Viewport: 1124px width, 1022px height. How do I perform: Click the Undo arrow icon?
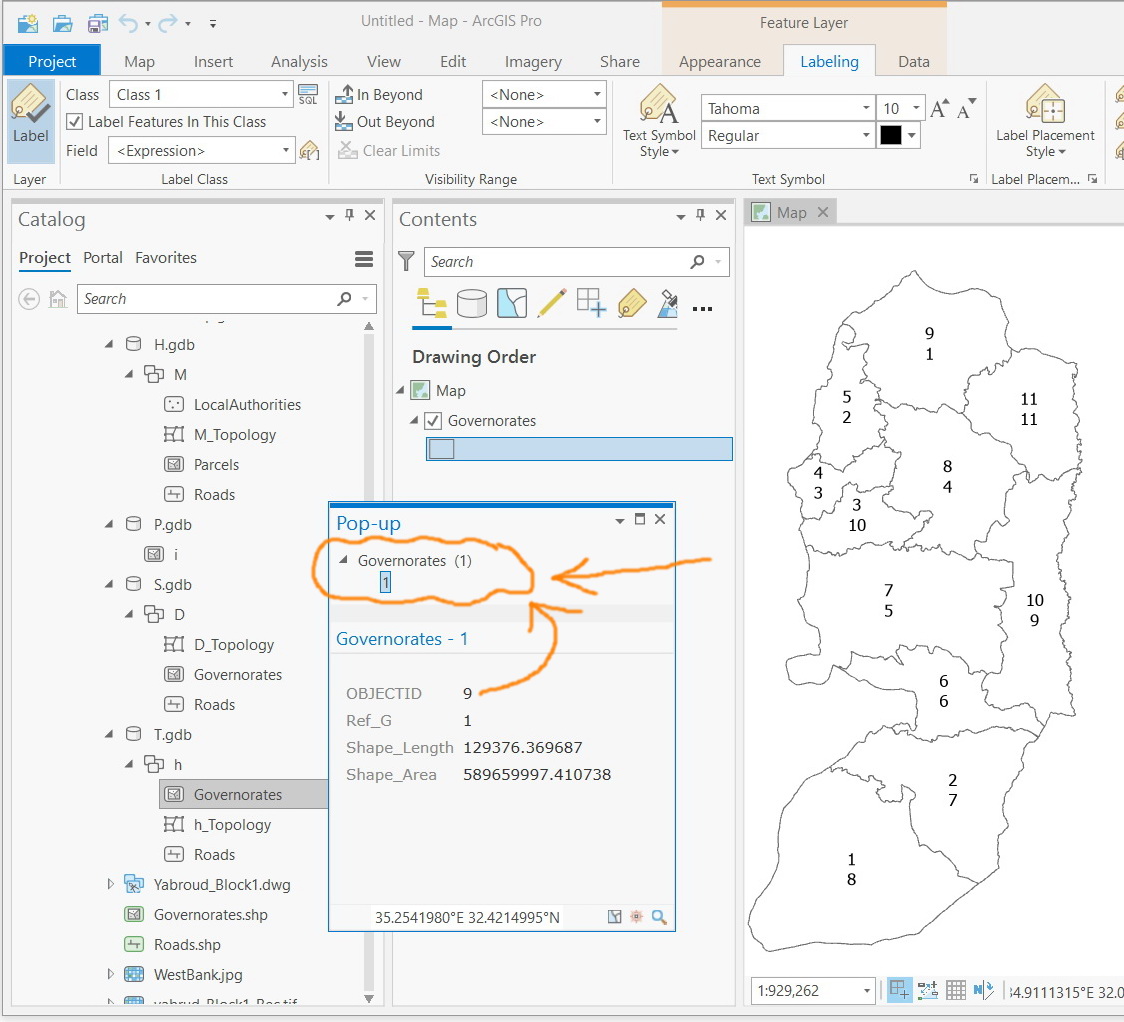coord(128,24)
